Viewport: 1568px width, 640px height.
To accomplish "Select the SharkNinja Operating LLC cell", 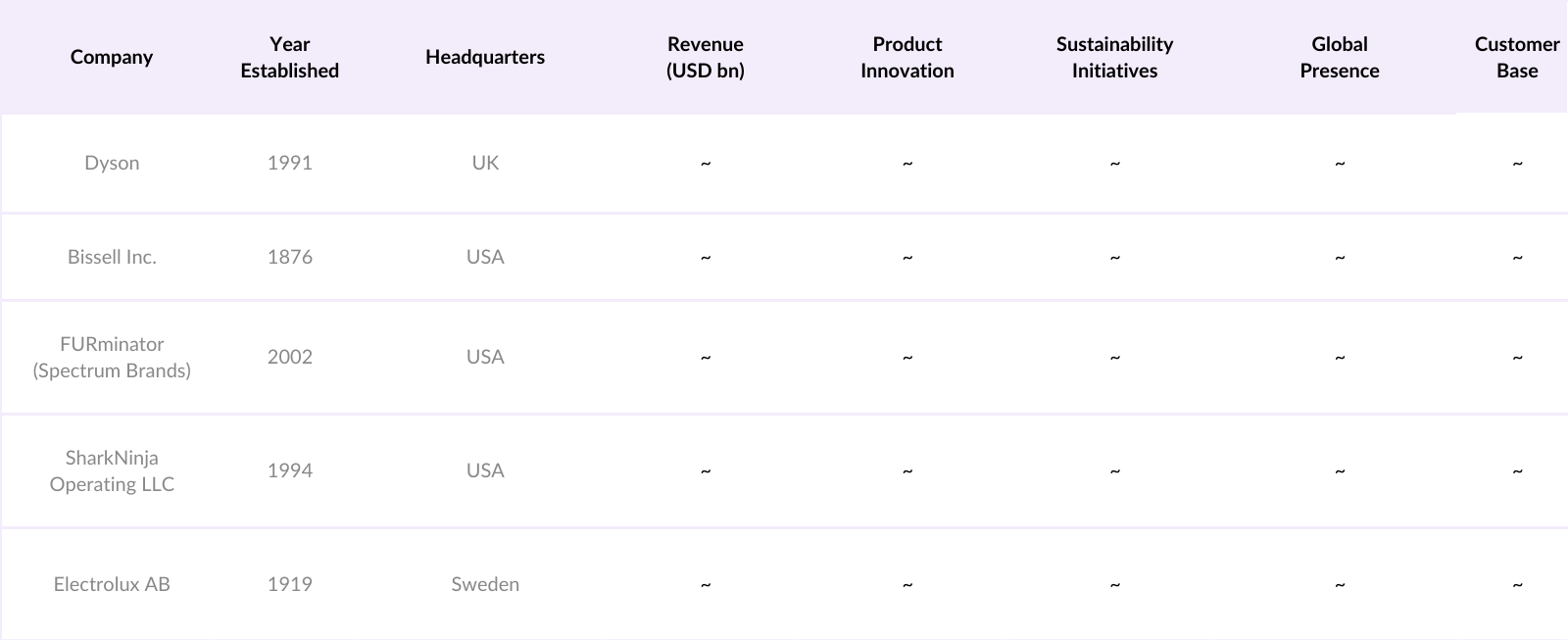I will 112,470.
